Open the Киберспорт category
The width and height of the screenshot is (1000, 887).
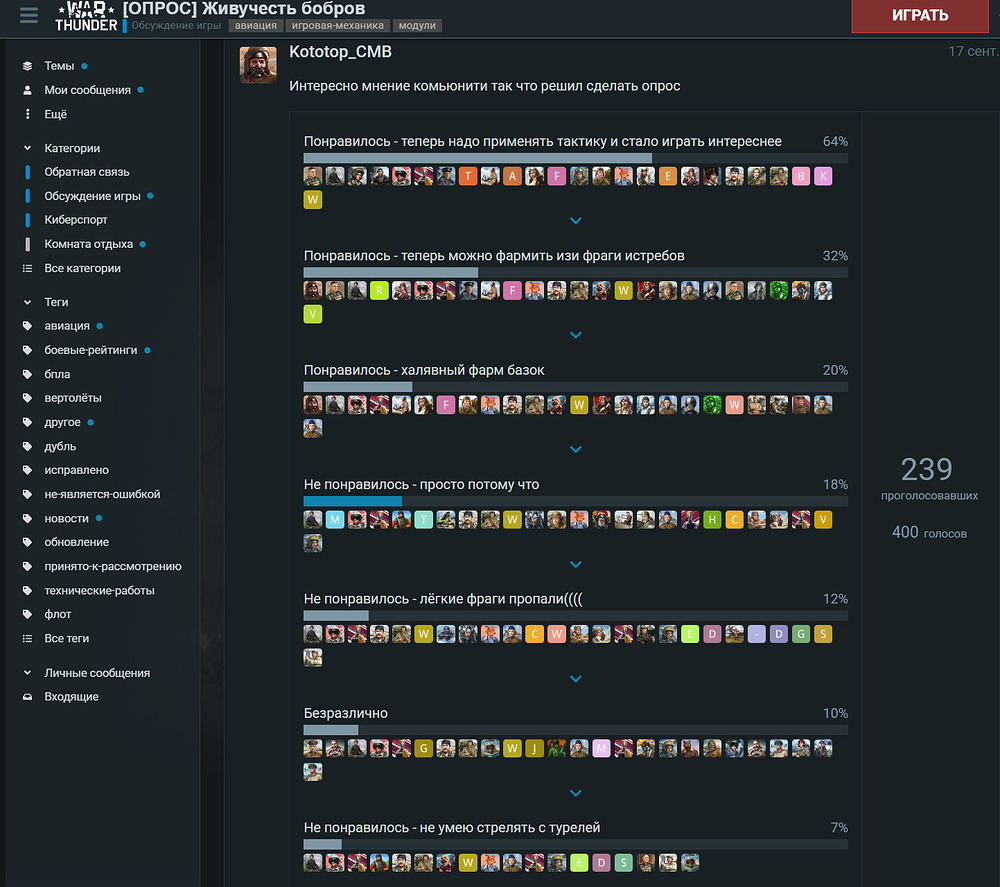click(x=76, y=220)
